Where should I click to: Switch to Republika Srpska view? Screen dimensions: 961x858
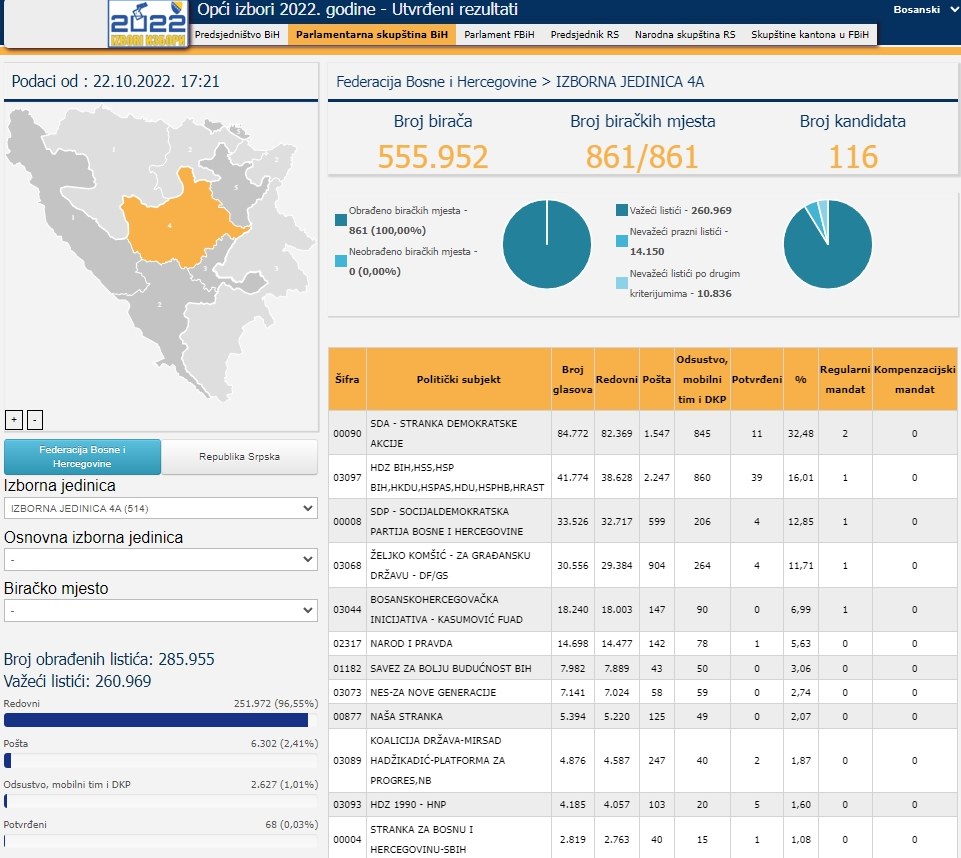pyautogui.click(x=240, y=457)
